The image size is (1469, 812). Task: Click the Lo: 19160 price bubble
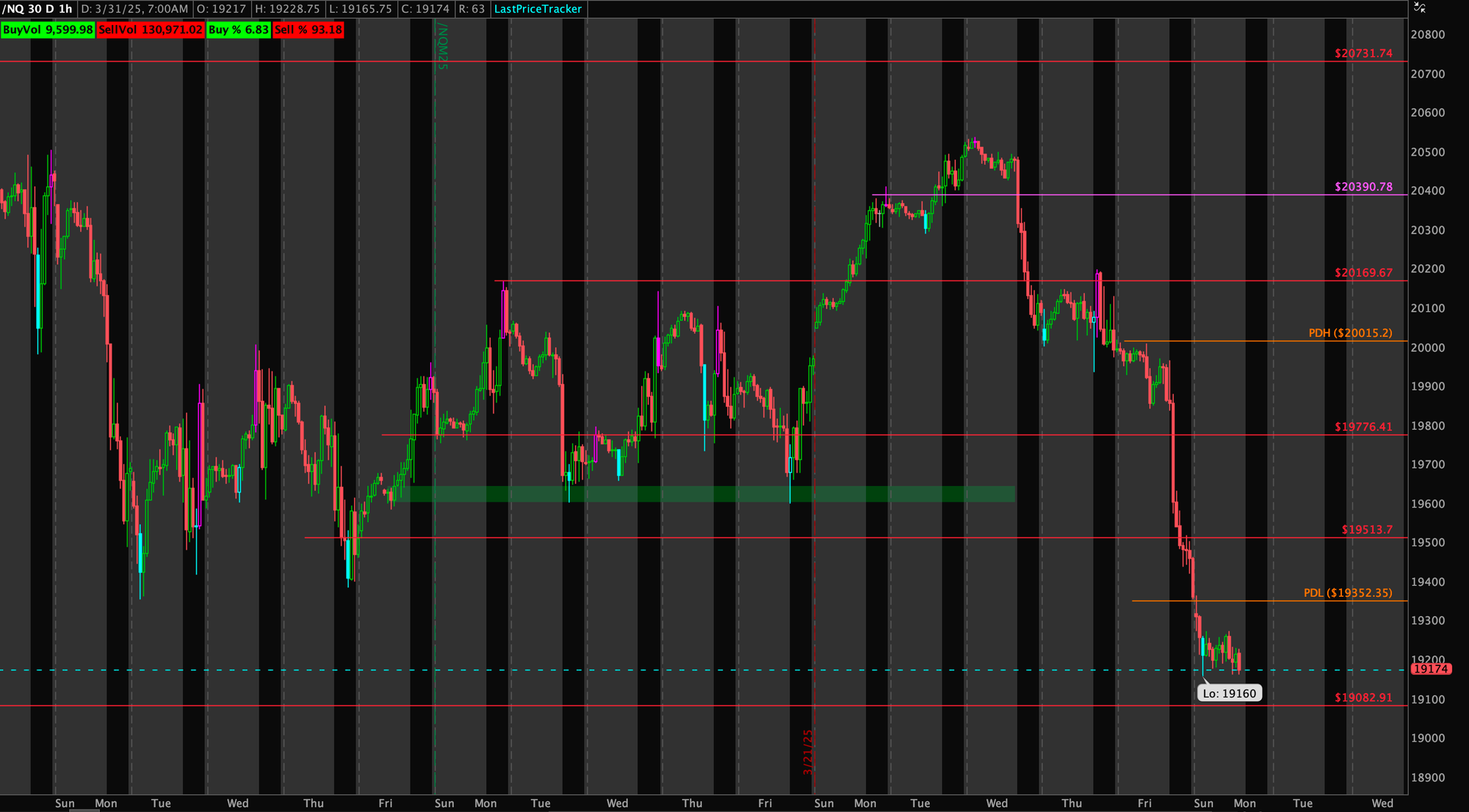pos(1229,693)
